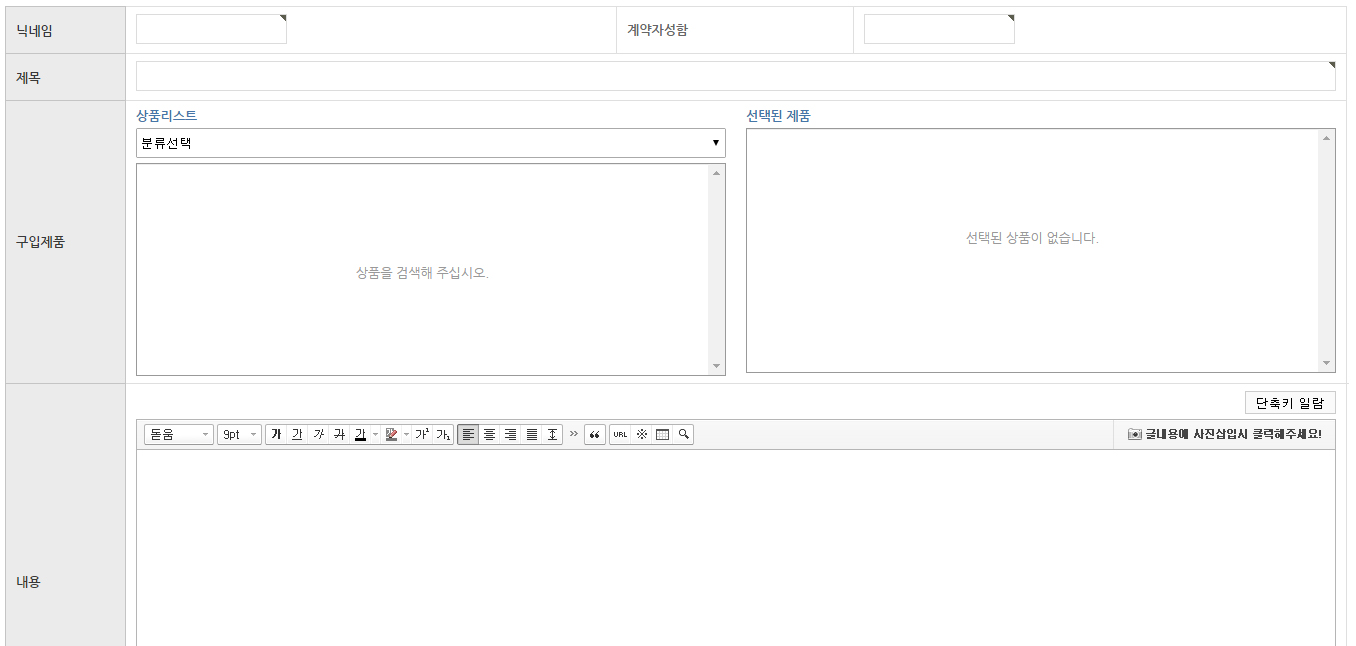This screenshot has width=1356, height=646.
Task: Insert a table into the content
Action: pos(662,435)
